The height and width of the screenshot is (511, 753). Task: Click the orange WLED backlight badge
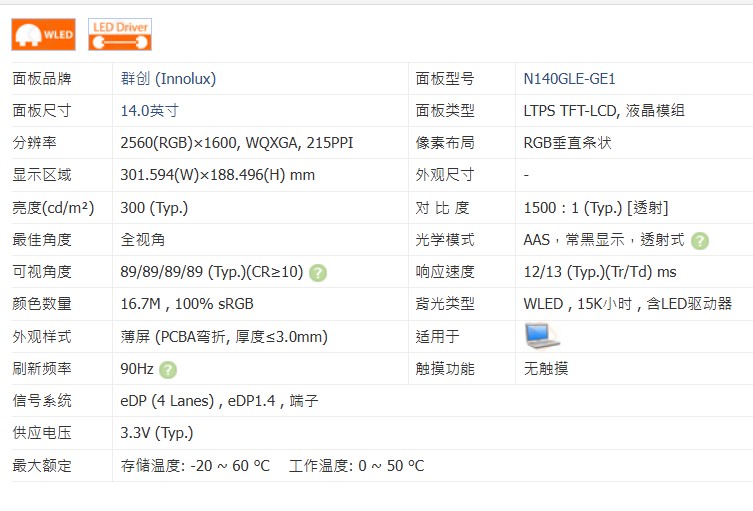pos(43,34)
